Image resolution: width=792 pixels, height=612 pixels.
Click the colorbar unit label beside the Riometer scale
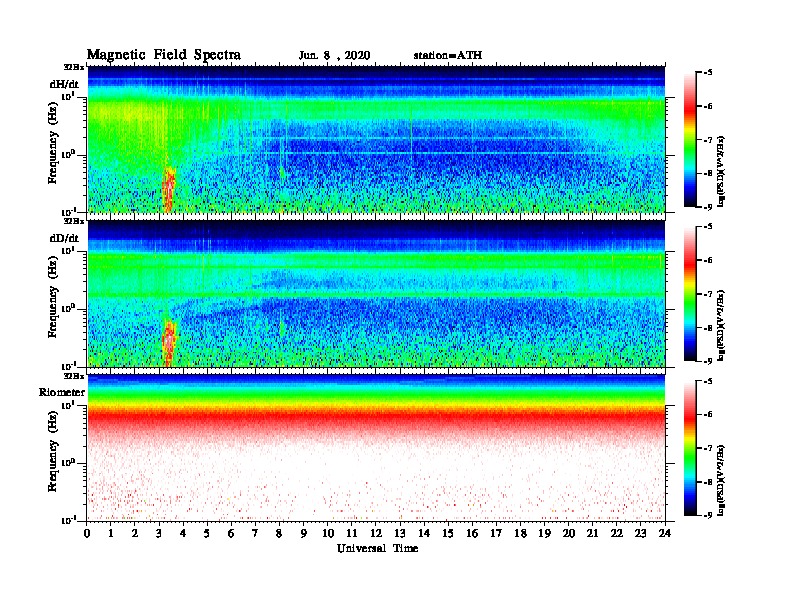point(720,480)
